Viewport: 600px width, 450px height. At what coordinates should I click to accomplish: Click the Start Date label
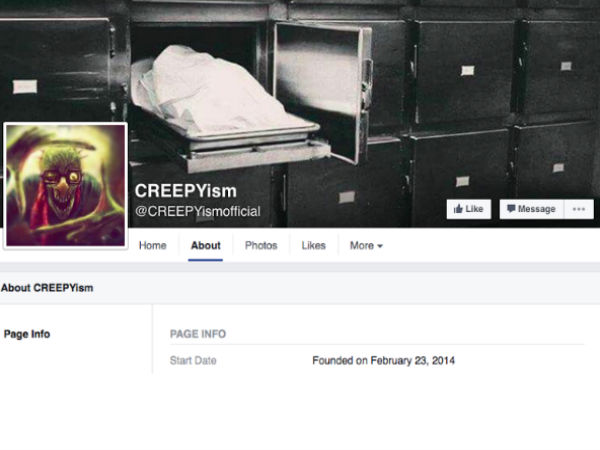[193, 360]
